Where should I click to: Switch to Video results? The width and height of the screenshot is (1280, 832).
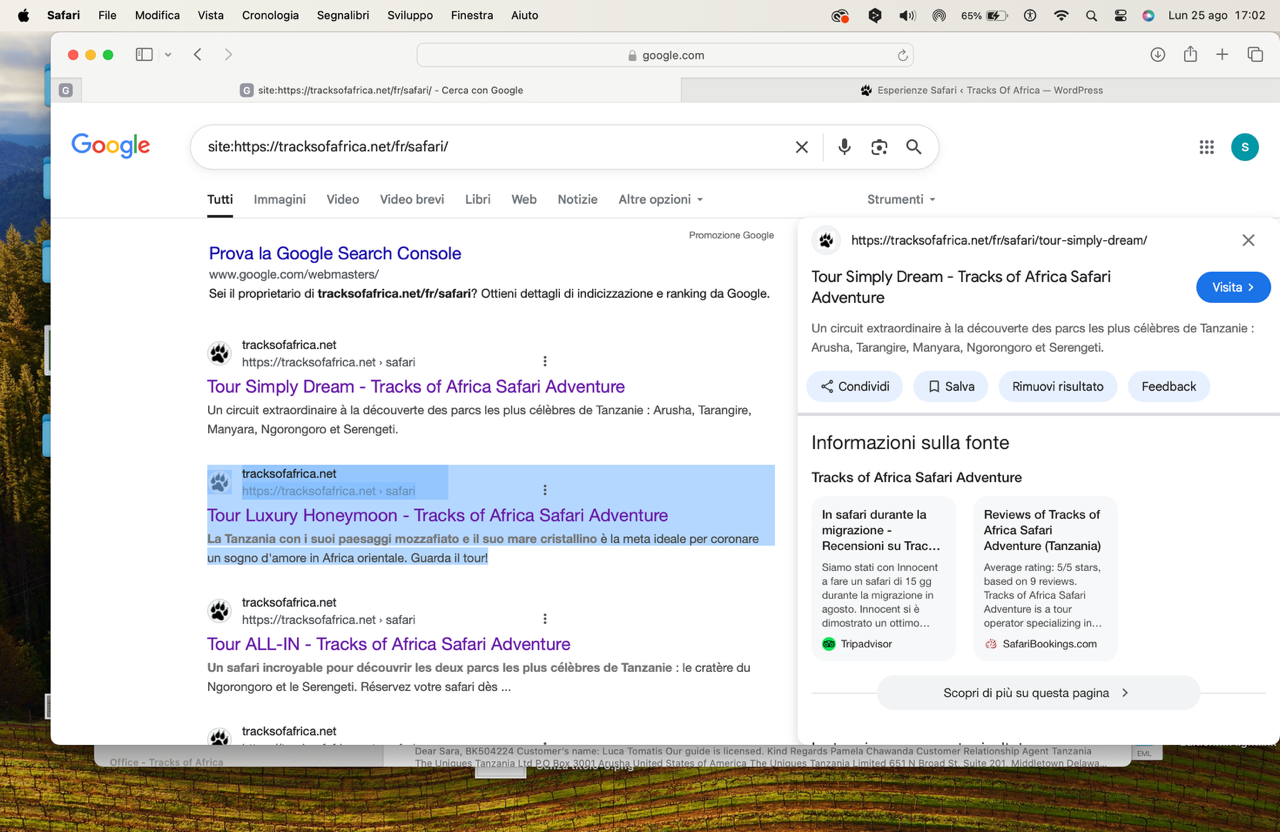pyautogui.click(x=343, y=200)
